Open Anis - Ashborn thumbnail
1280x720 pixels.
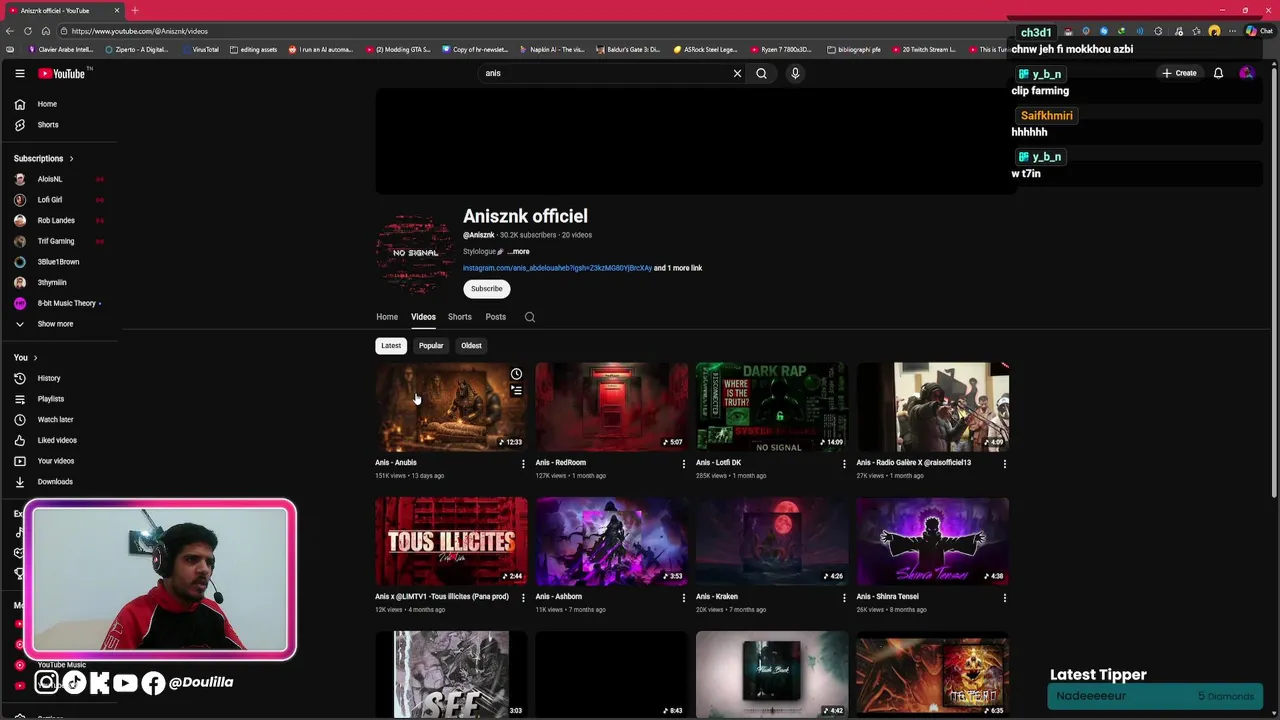(612, 541)
